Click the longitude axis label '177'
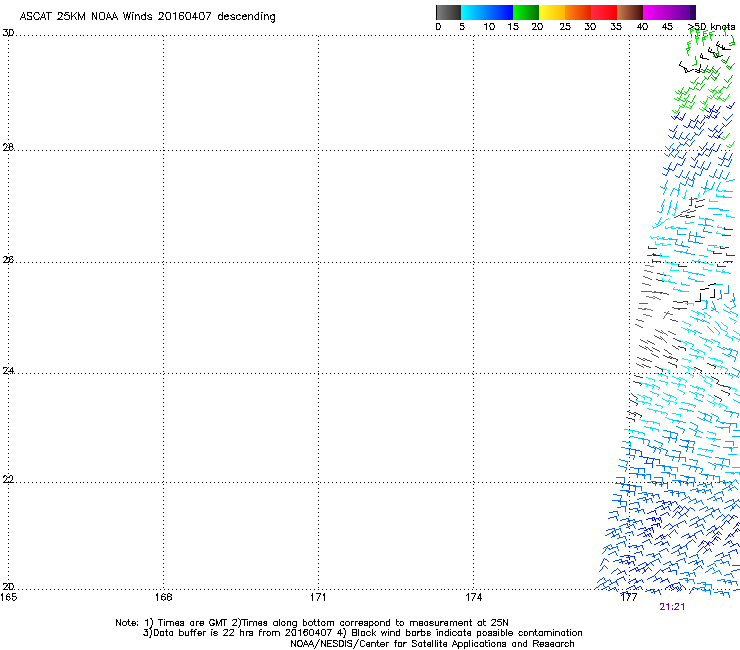 click(629, 597)
